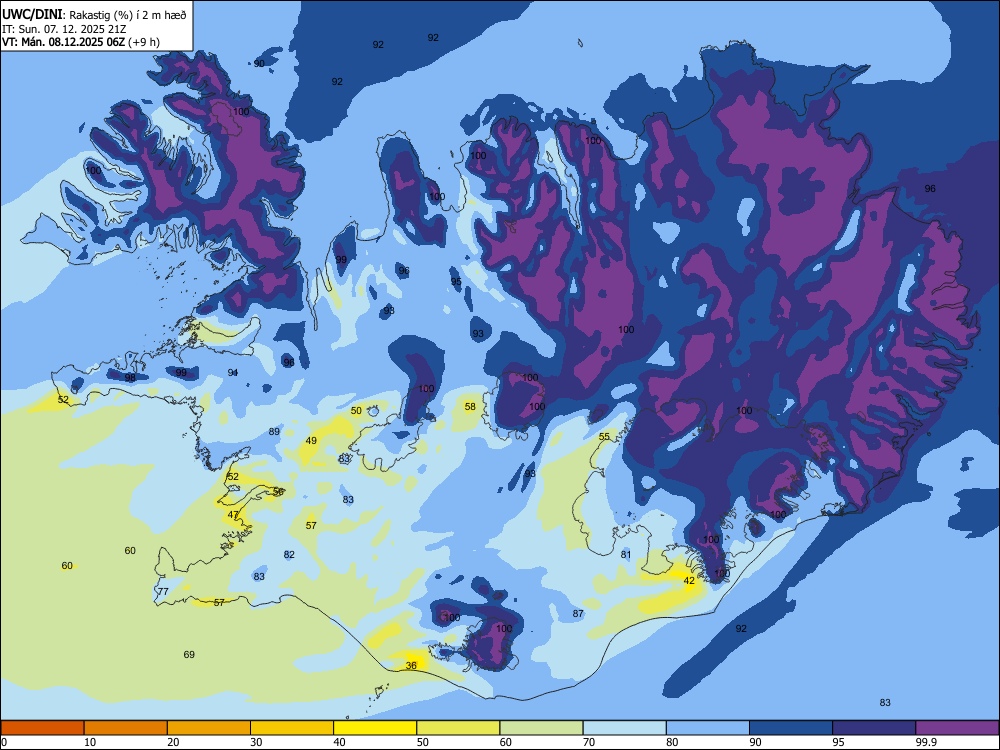Screen dimensions: 1000x750
Task: Click the golden 30–40 legend swatch
Action: (292, 728)
